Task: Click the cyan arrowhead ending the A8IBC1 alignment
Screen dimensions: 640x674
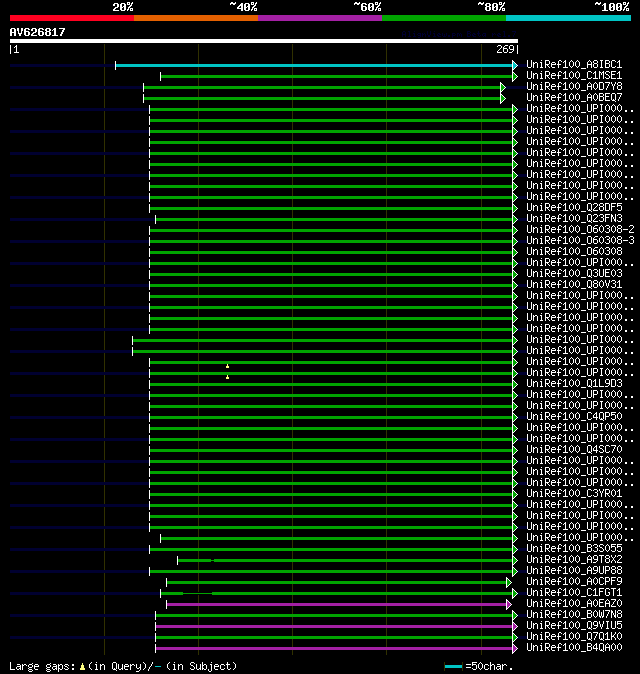Action: tap(515, 65)
